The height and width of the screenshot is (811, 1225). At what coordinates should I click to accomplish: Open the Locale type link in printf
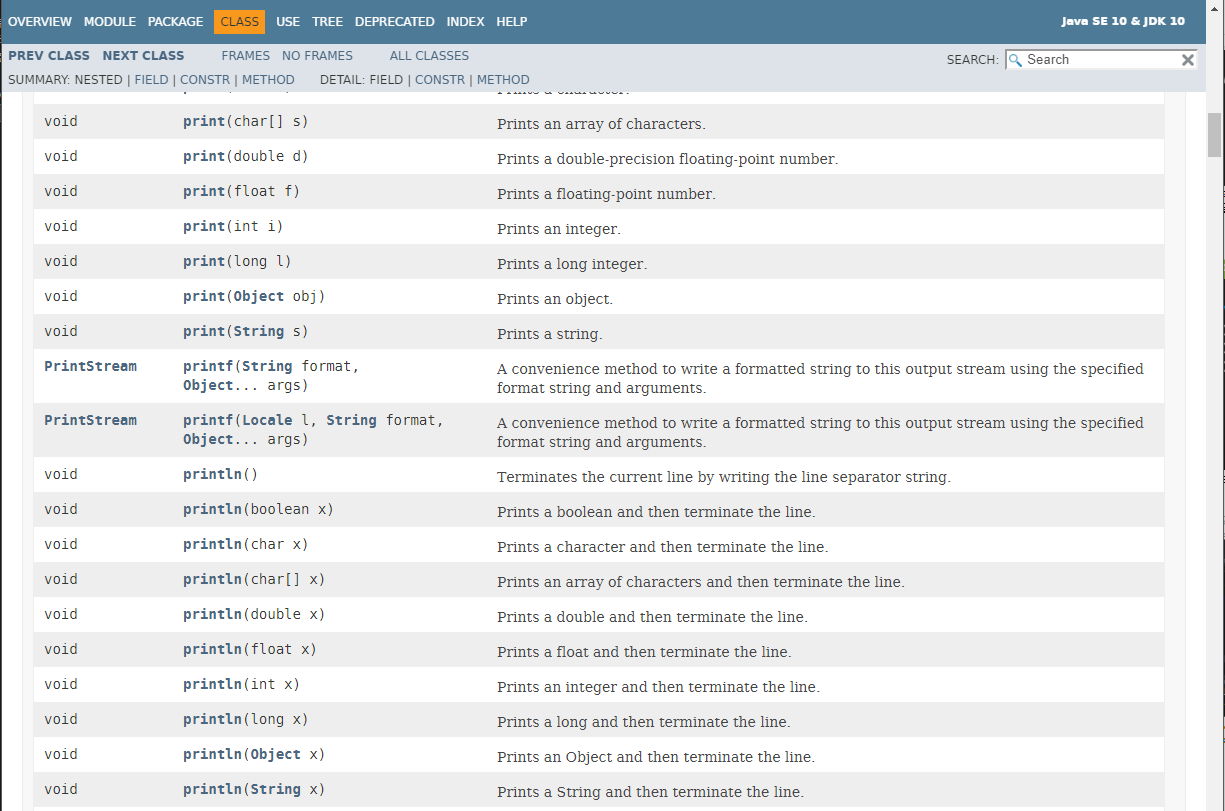click(x=267, y=420)
